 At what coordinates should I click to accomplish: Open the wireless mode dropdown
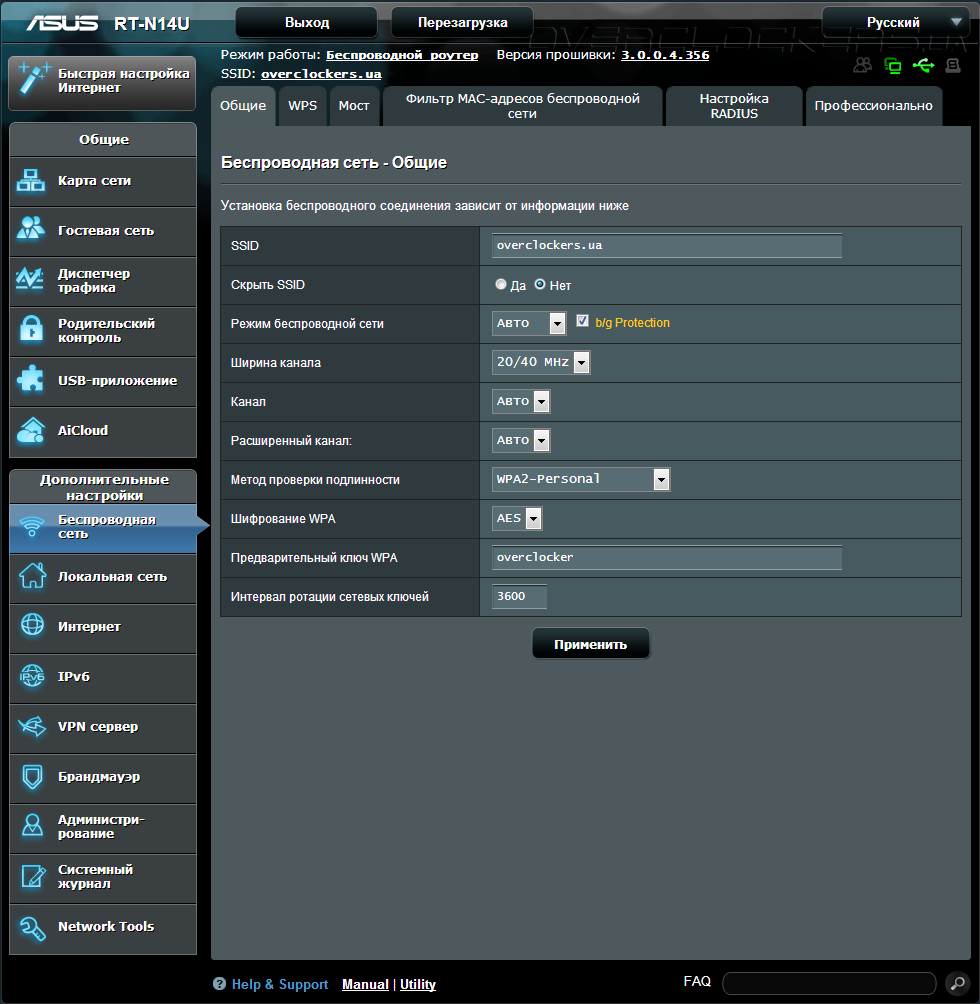pos(529,323)
